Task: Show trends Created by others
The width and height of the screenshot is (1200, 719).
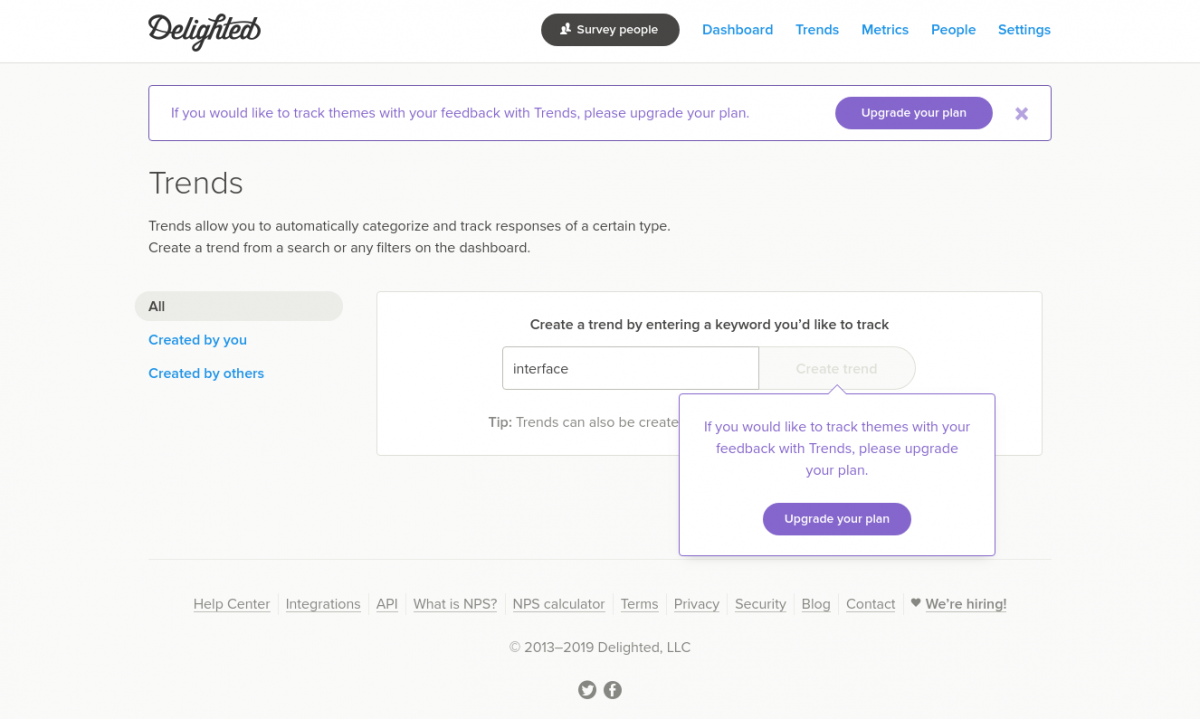Action: point(206,373)
